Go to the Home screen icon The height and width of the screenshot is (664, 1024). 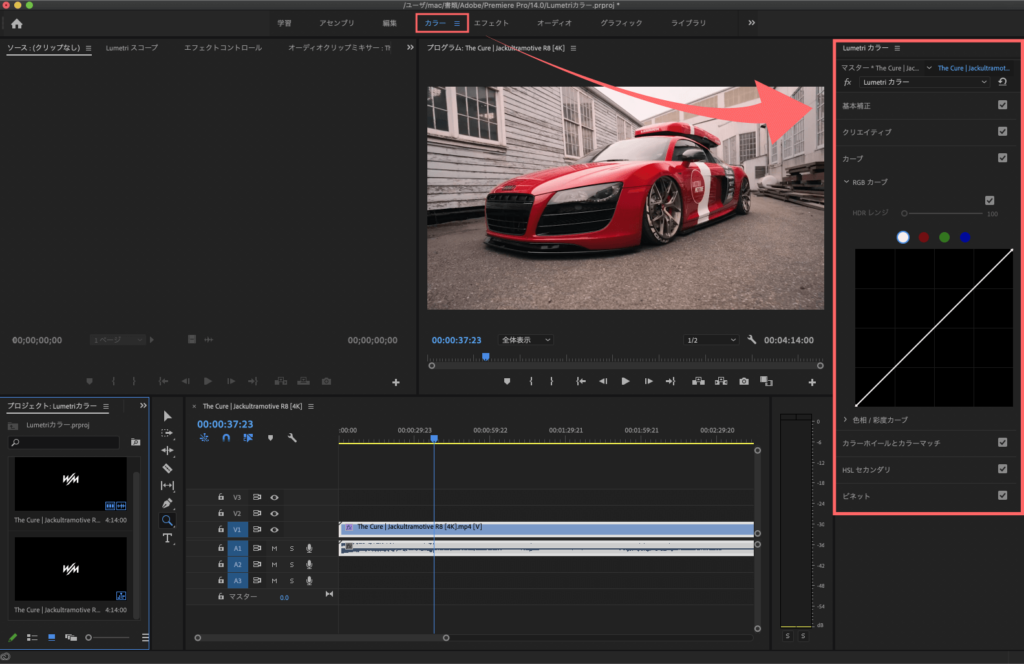point(17,24)
